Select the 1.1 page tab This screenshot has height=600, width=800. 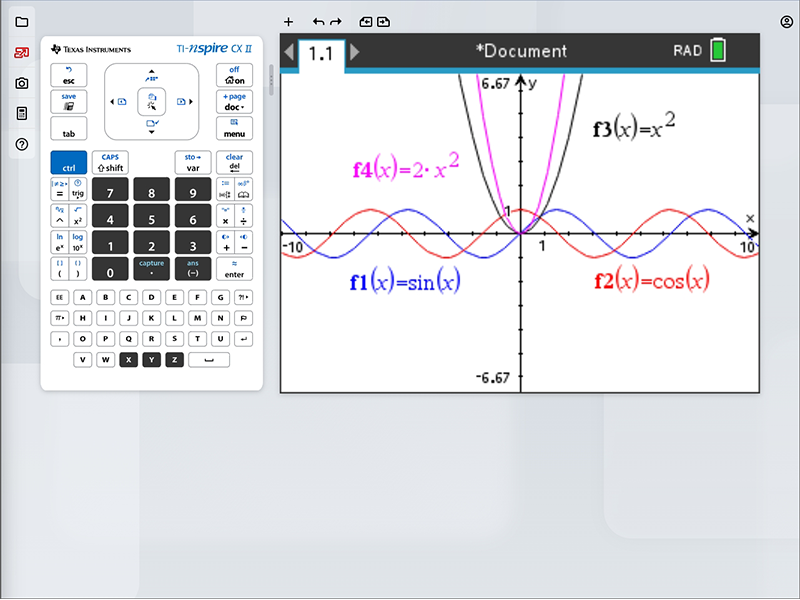click(x=321, y=53)
